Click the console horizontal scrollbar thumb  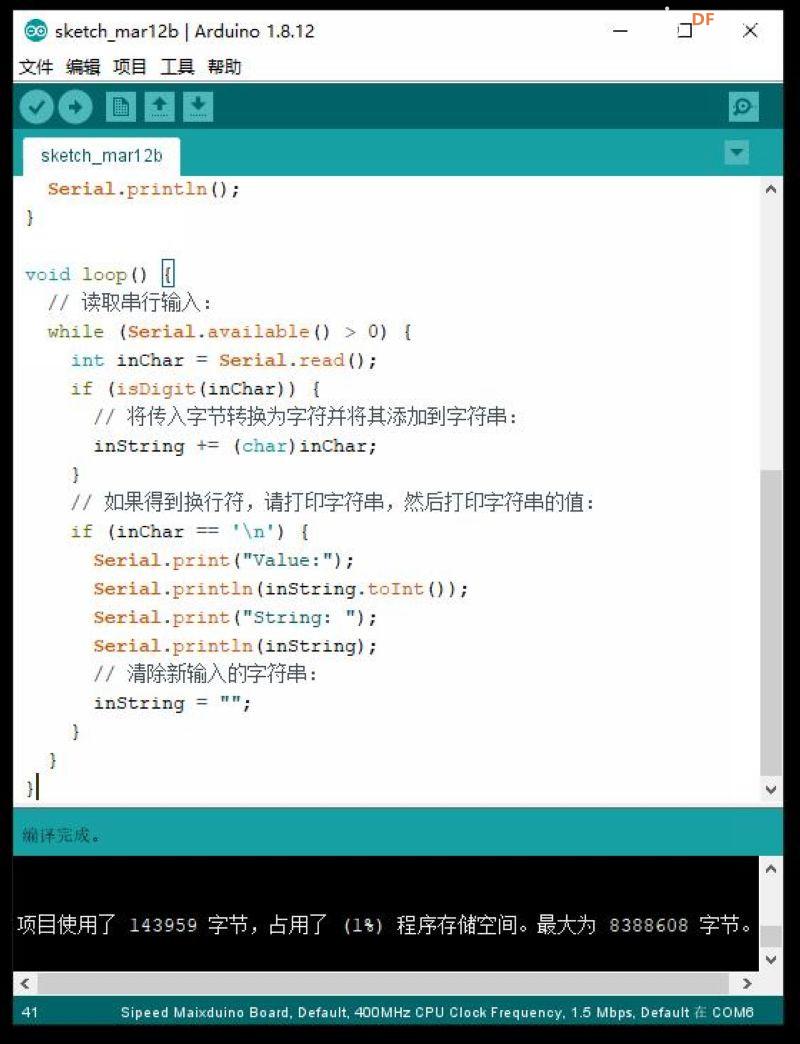tap(383, 983)
